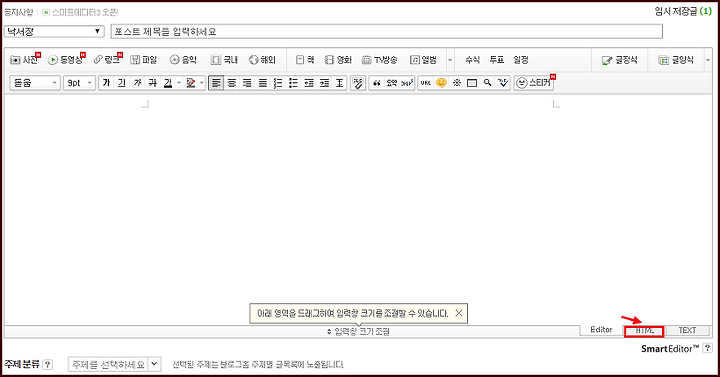This screenshot has height=377, width=720.
Task: Justify the text alignment
Action: pyautogui.click(x=263, y=83)
